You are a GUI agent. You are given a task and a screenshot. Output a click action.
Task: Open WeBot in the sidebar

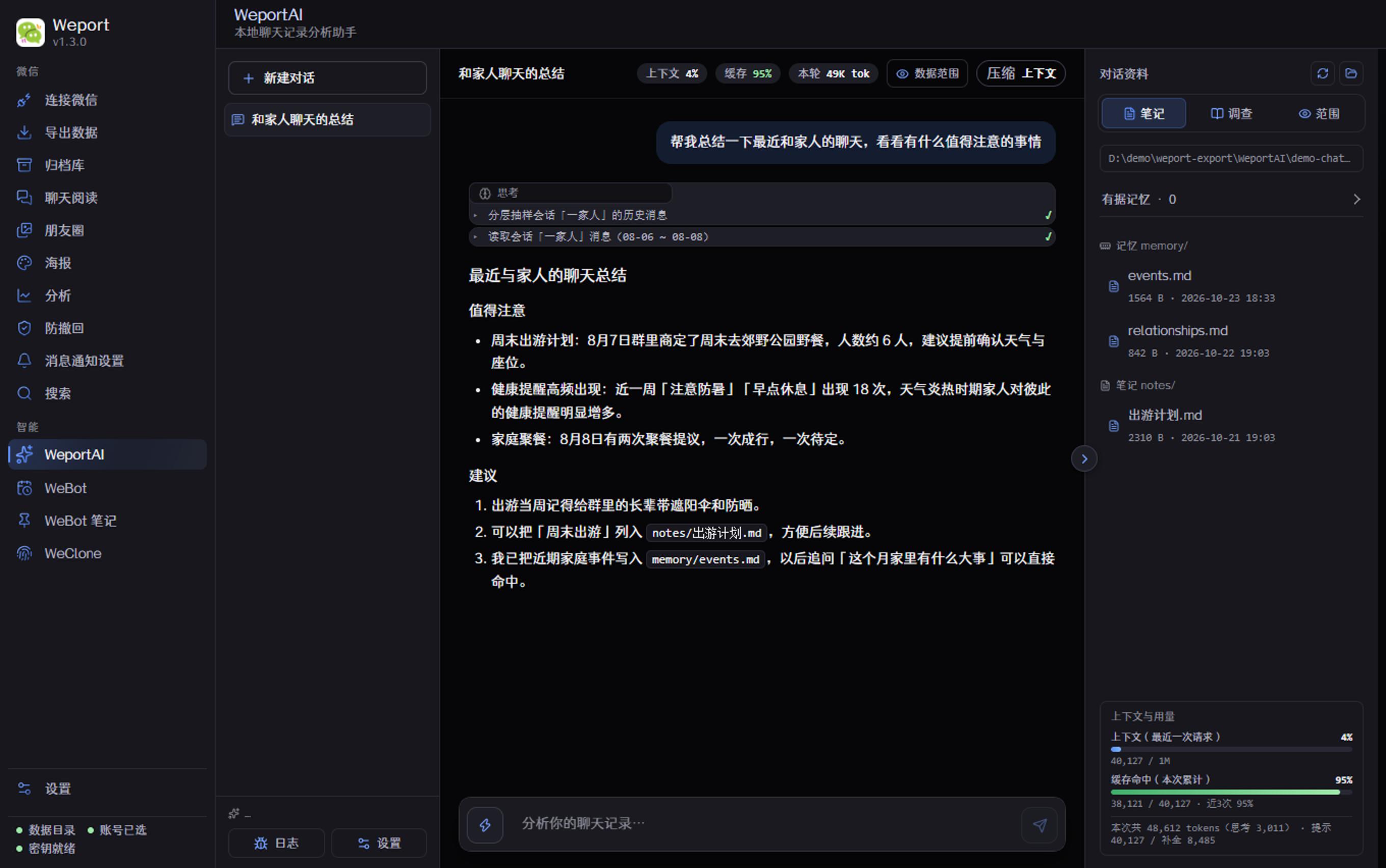coord(108,488)
